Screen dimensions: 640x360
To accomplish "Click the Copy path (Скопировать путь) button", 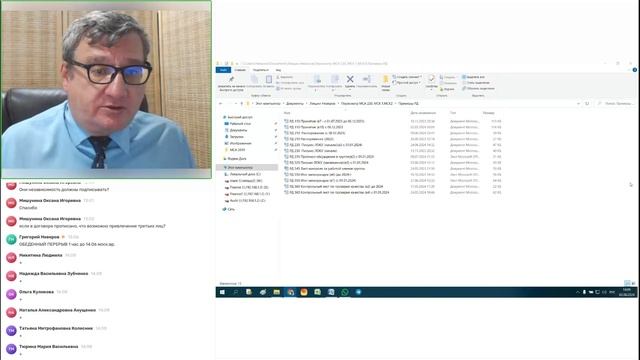I will tap(290, 83).
